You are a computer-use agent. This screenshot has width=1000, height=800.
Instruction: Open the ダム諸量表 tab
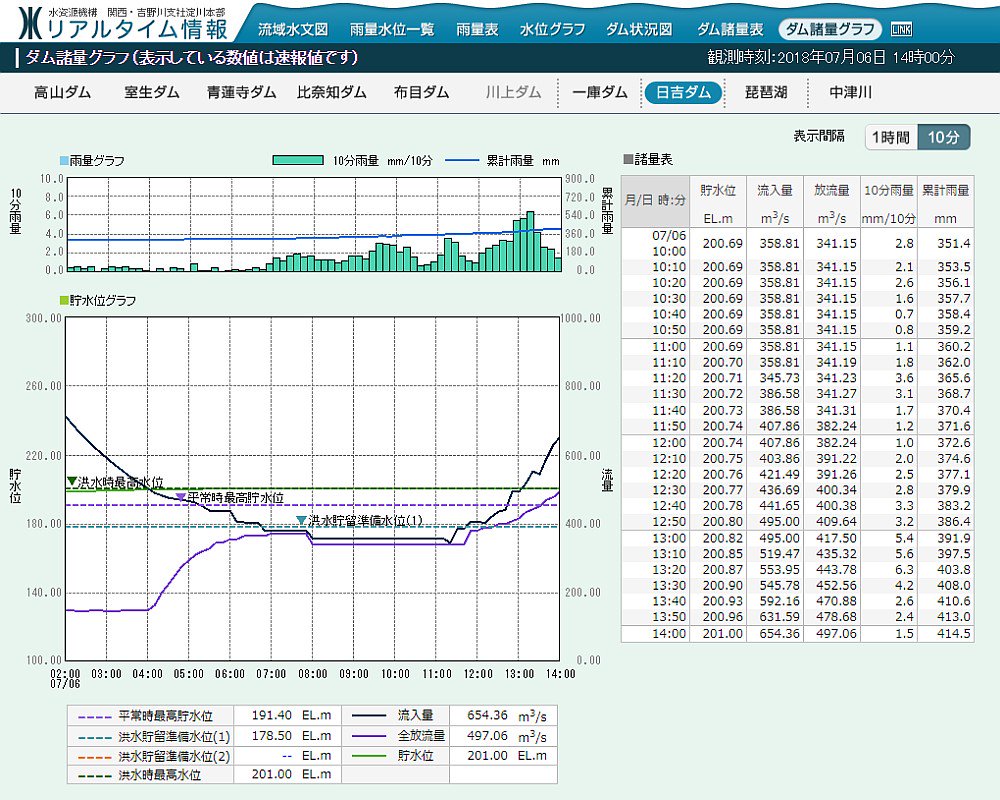click(x=730, y=29)
